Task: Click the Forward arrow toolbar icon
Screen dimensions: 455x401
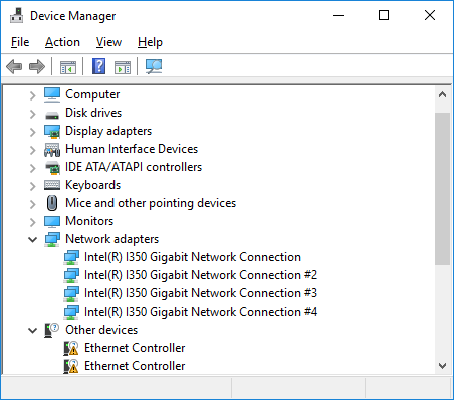Action: (x=37, y=66)
